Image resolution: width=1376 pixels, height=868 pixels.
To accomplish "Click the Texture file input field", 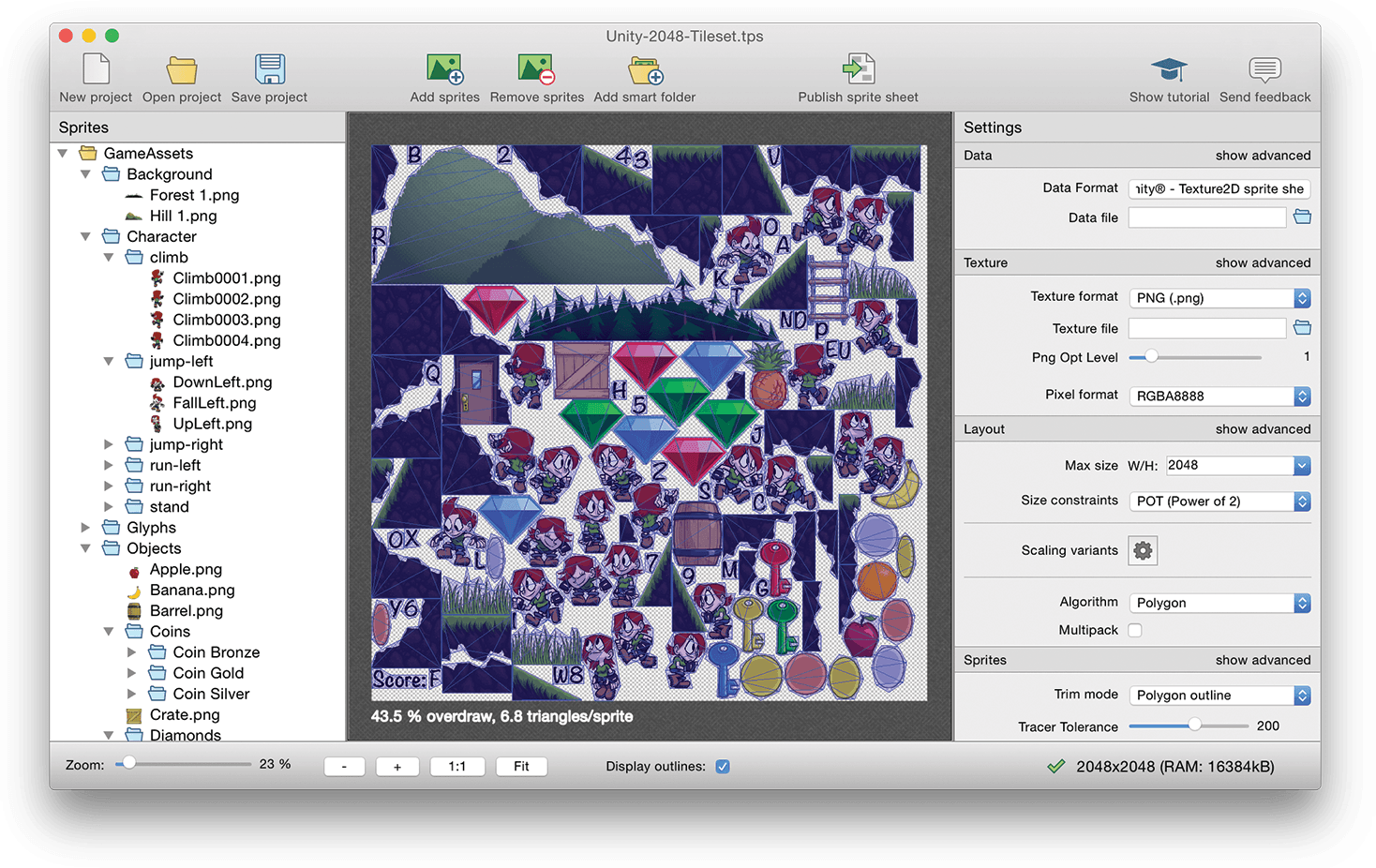I will coord(1206,327).
